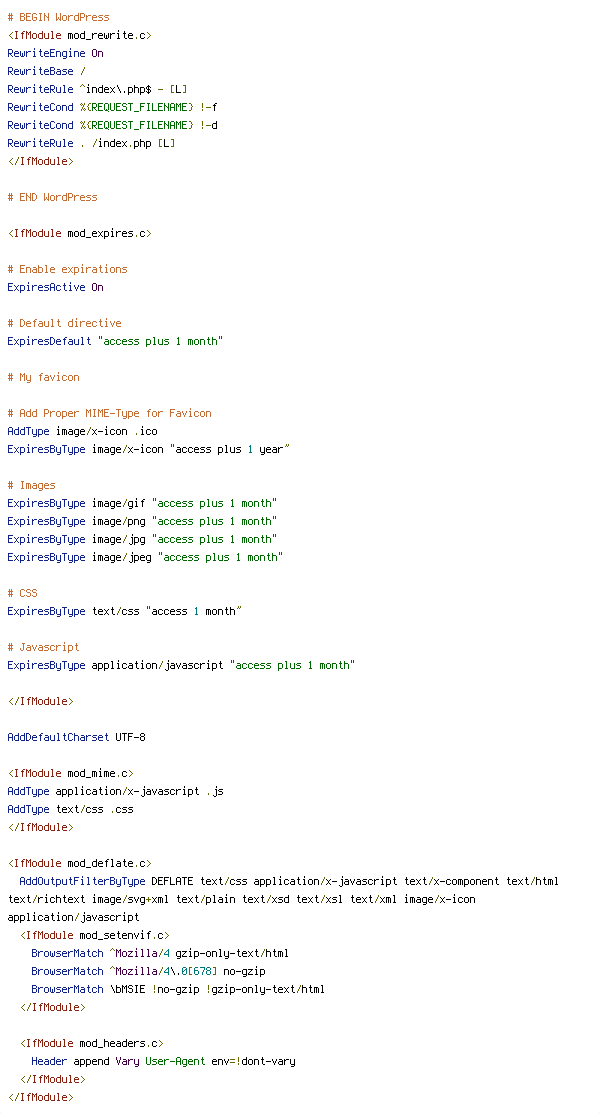Click 'text/css' in the CSS expires line
600x1114 pixels.
pos(116,611)
